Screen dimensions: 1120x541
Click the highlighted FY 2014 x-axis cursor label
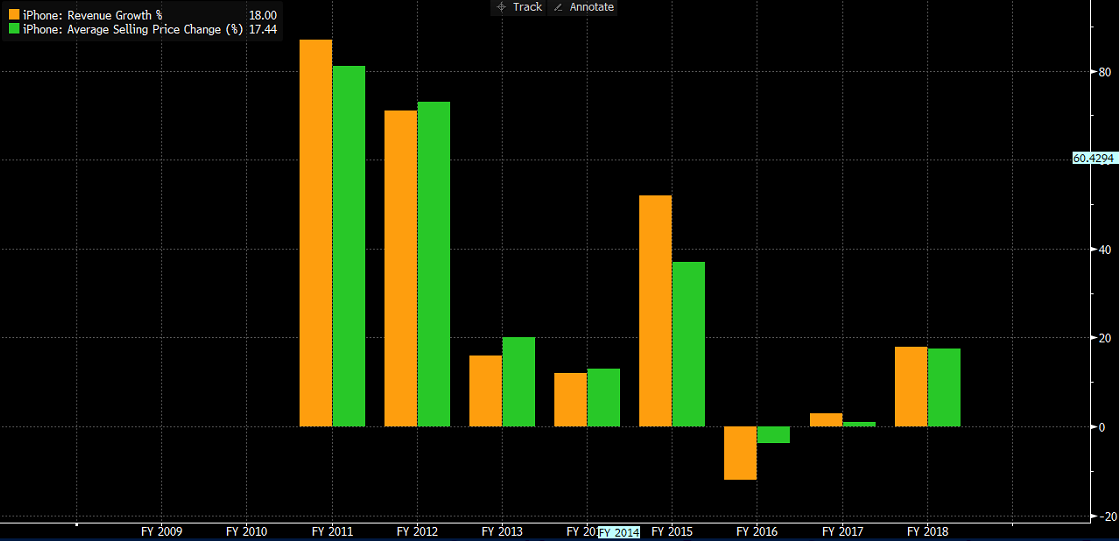click(619, 532)
